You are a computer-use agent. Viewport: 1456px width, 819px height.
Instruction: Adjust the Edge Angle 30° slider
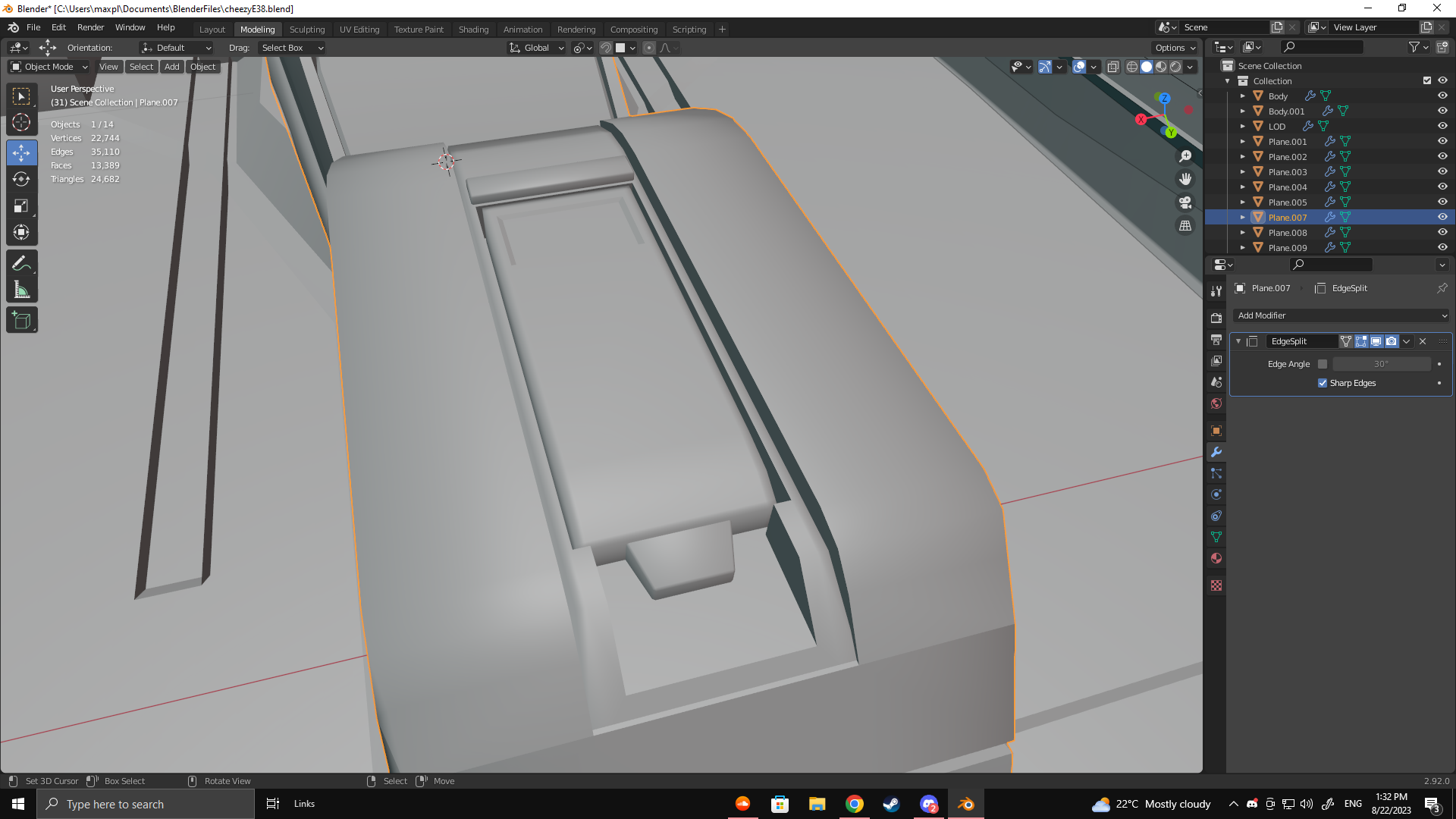(x=1381, y=364)
